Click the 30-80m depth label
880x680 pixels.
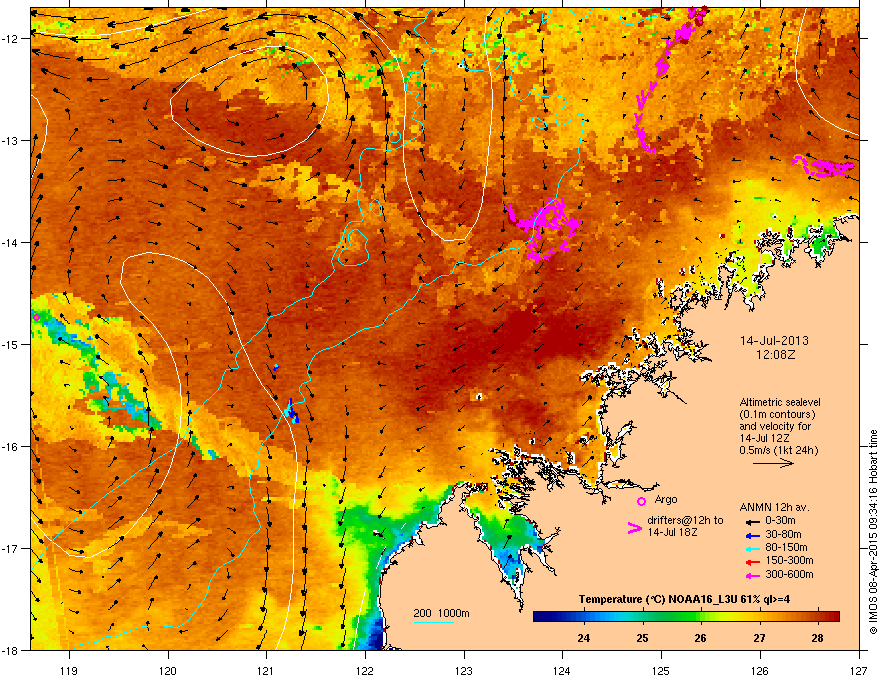[x=783, y=535]
